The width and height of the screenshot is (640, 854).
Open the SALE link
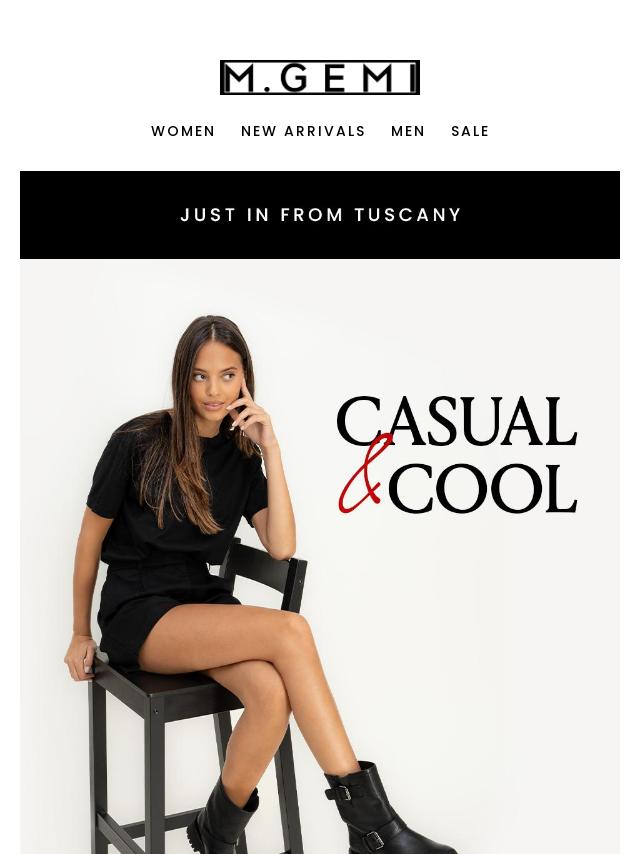coord(470,131)
